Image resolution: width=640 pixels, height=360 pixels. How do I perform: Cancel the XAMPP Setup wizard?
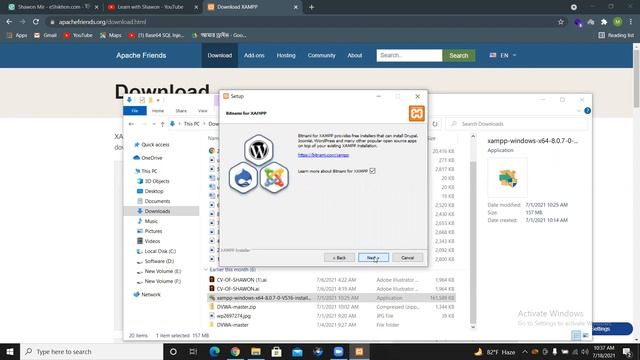point(407,258)
